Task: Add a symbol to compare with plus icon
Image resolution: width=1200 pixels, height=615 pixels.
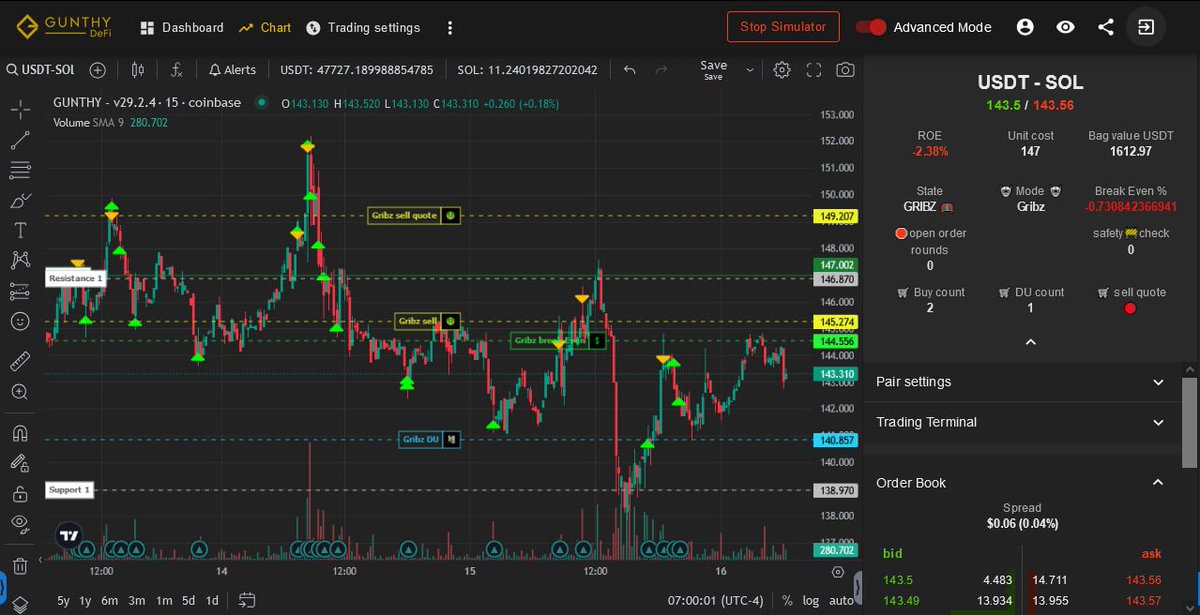Action: (97, 70)
